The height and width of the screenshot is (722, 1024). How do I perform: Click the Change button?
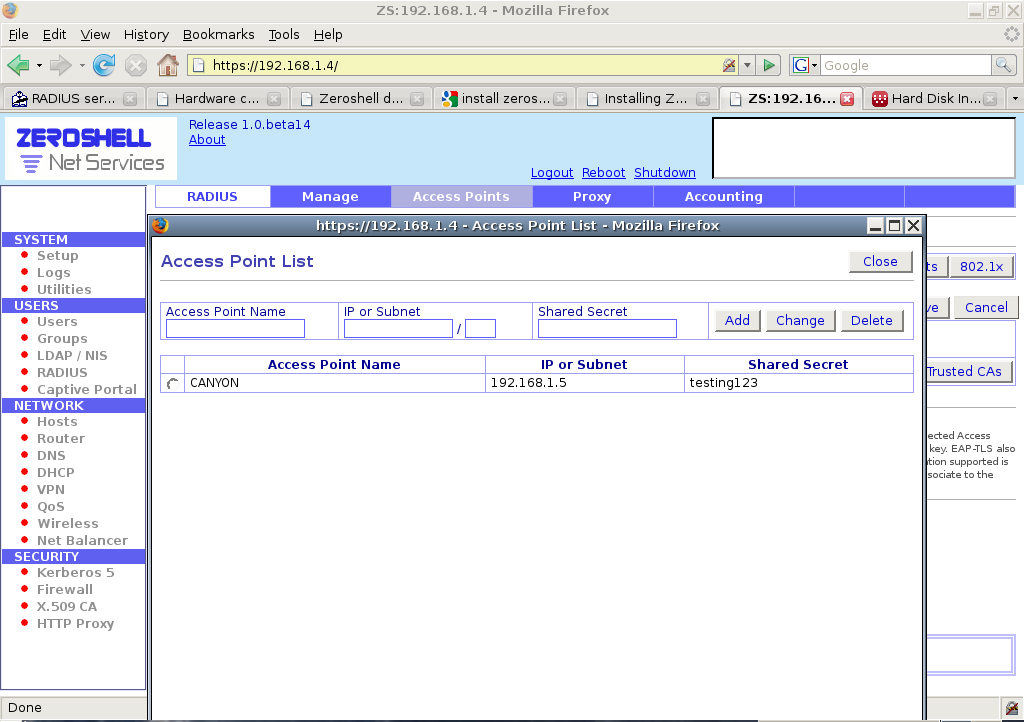(800, 321)
